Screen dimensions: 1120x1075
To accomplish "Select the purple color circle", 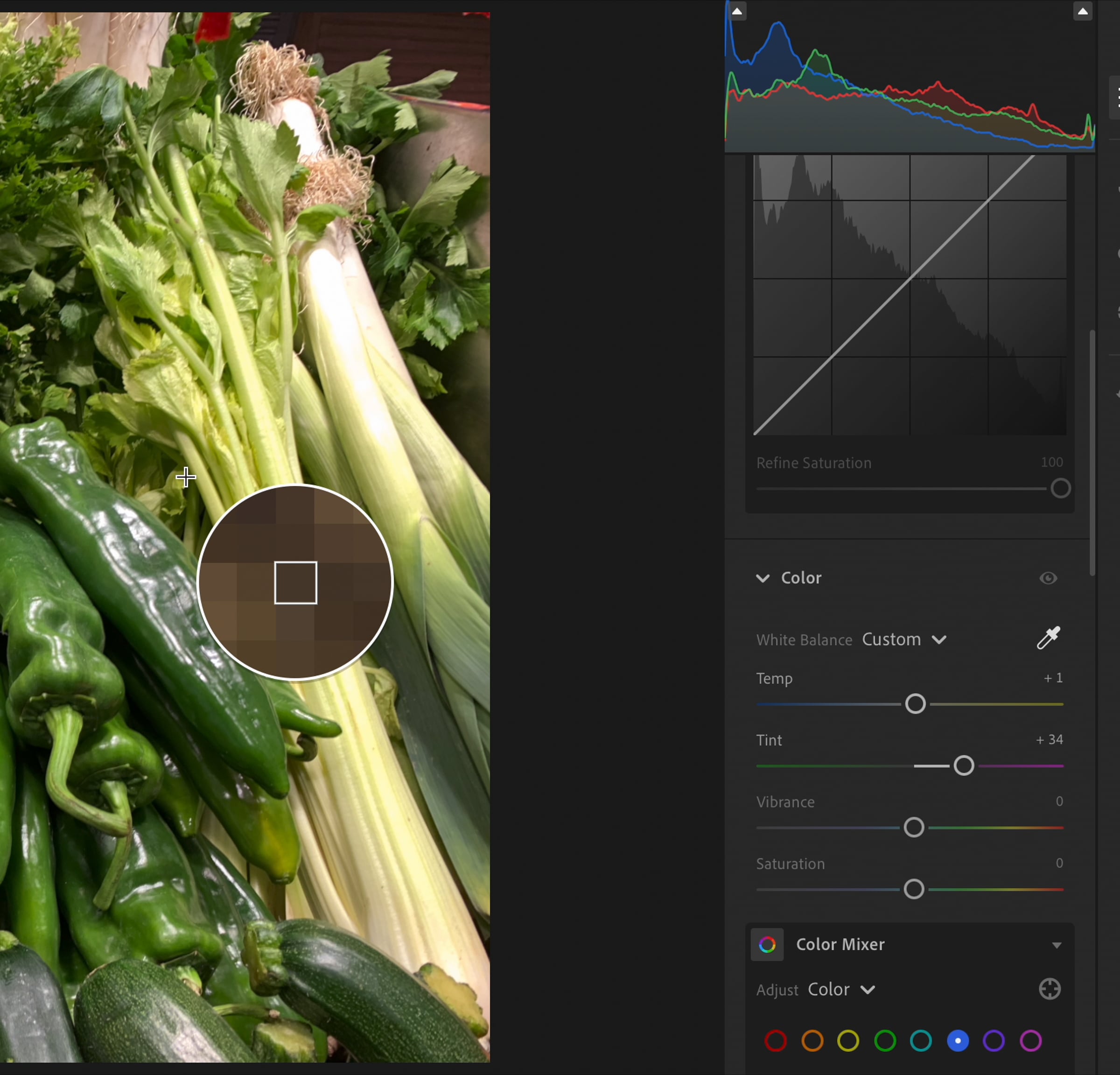I will (994, 1041).
